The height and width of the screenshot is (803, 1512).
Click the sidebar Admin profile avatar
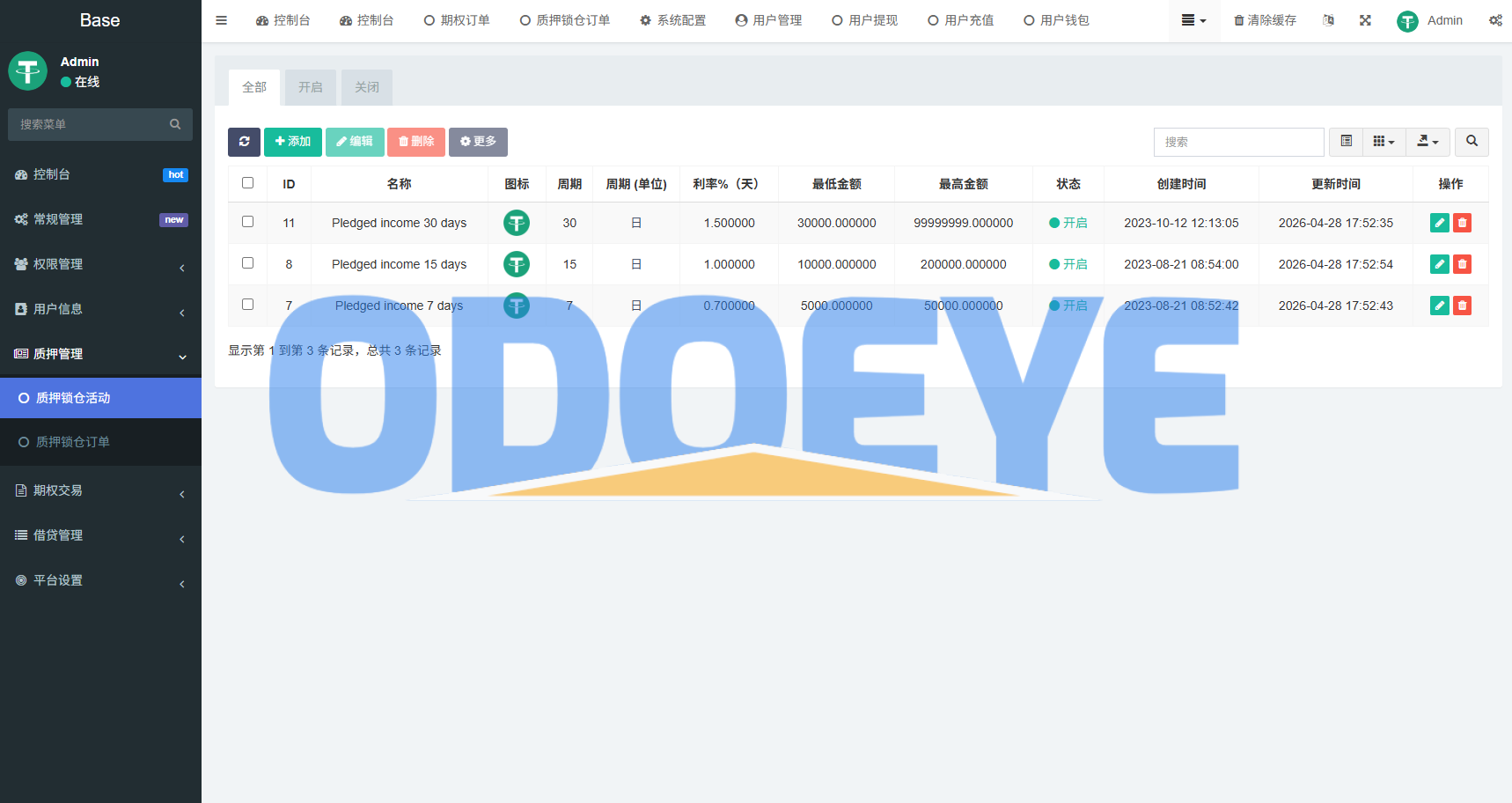coord(27,71)
